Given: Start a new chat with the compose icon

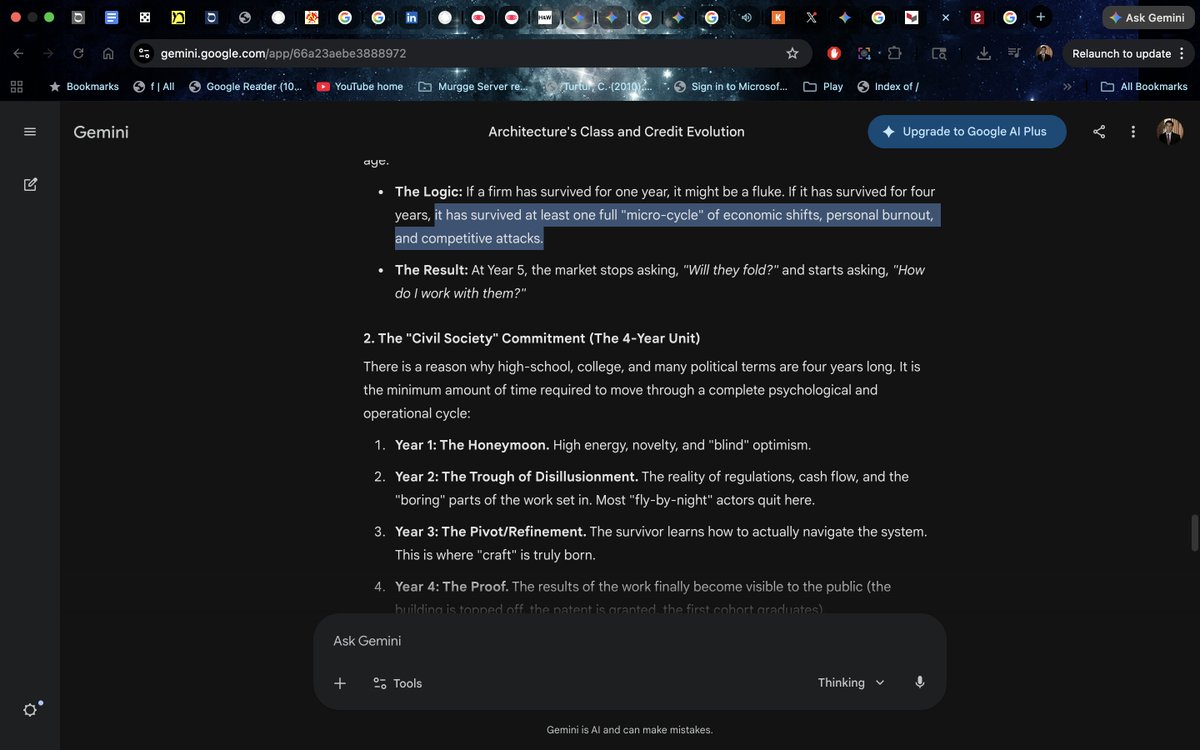Looking at the screenshot, I should pyautogui.click(x=30, y=184).
